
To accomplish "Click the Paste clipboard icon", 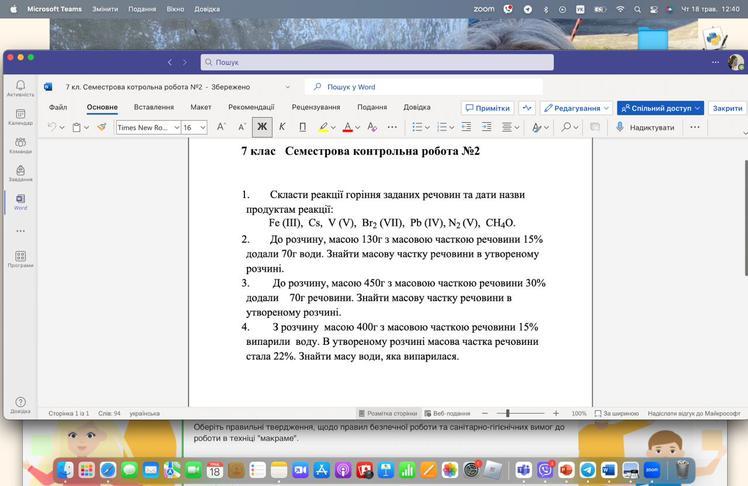I will pos(76,127).
